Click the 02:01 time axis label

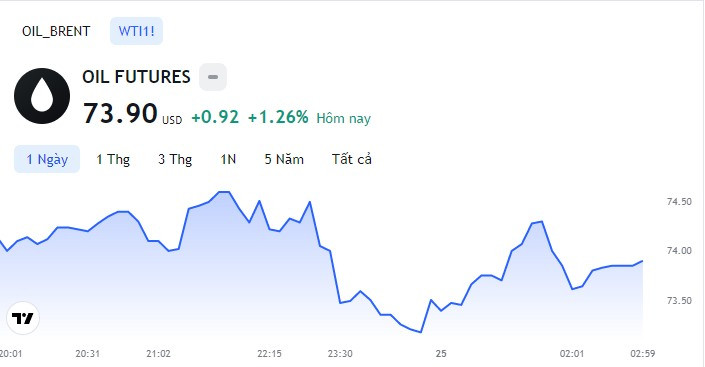coord(572,354)
